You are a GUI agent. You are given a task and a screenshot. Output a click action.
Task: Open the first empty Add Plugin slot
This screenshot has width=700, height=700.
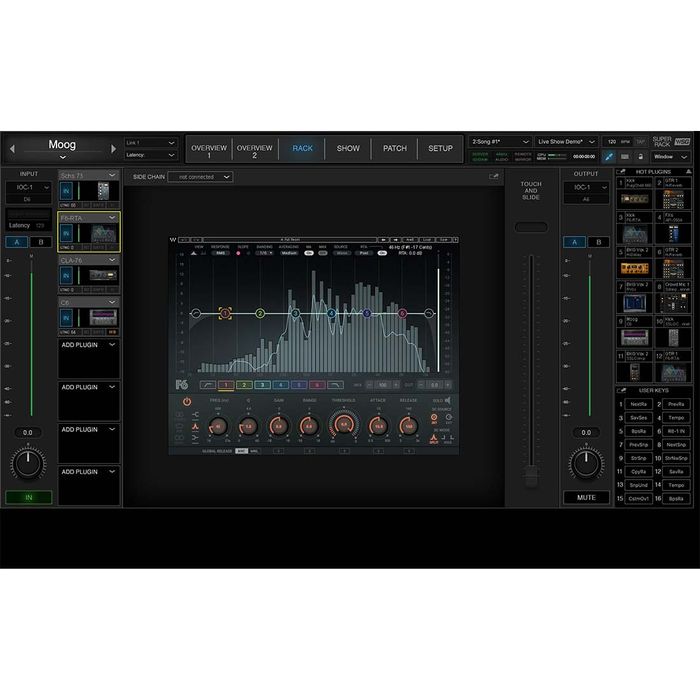pos(88,345)
